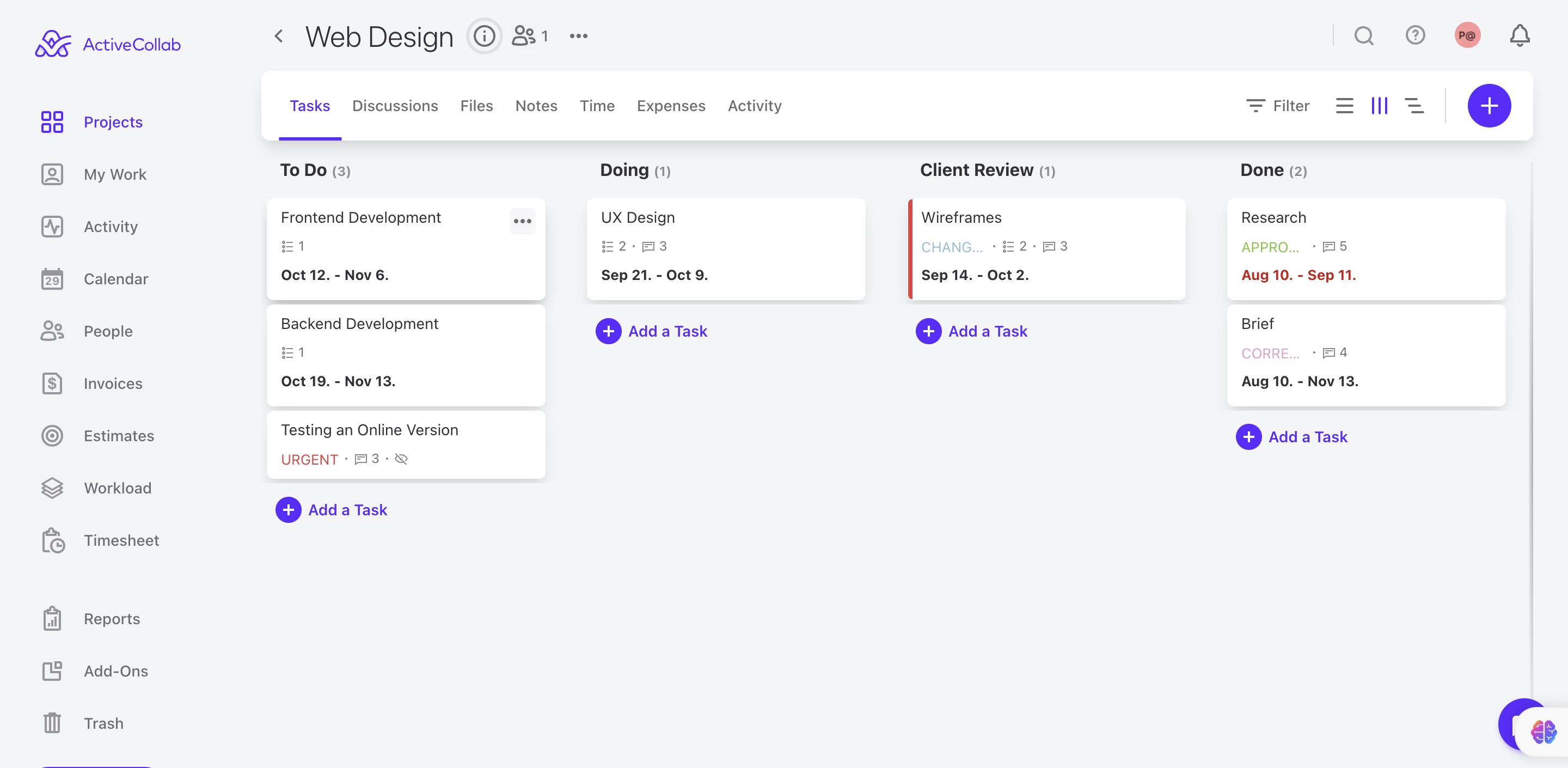1568x768 pixels.
Task: Open Frontend Development card options menu
Action: (522, 221)
